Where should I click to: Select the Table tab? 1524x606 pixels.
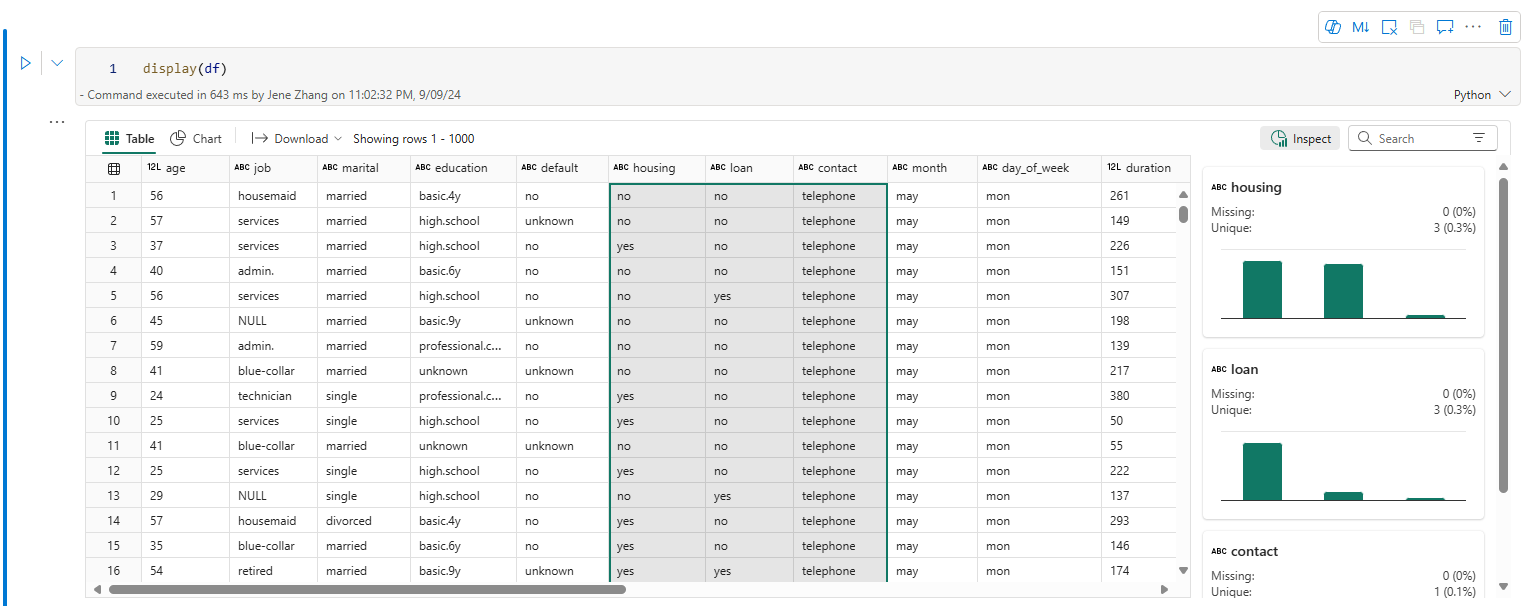(130, 139)
